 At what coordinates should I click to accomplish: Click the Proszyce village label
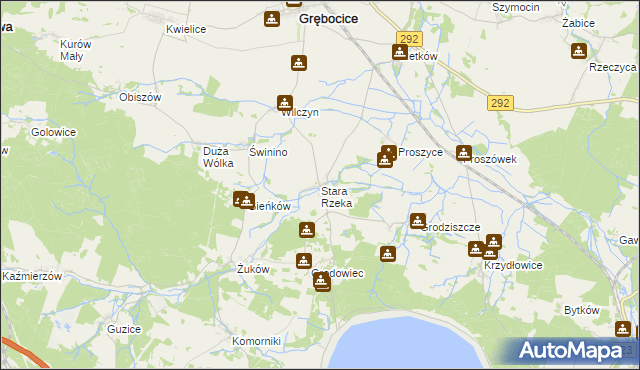(x=420, y=152)
